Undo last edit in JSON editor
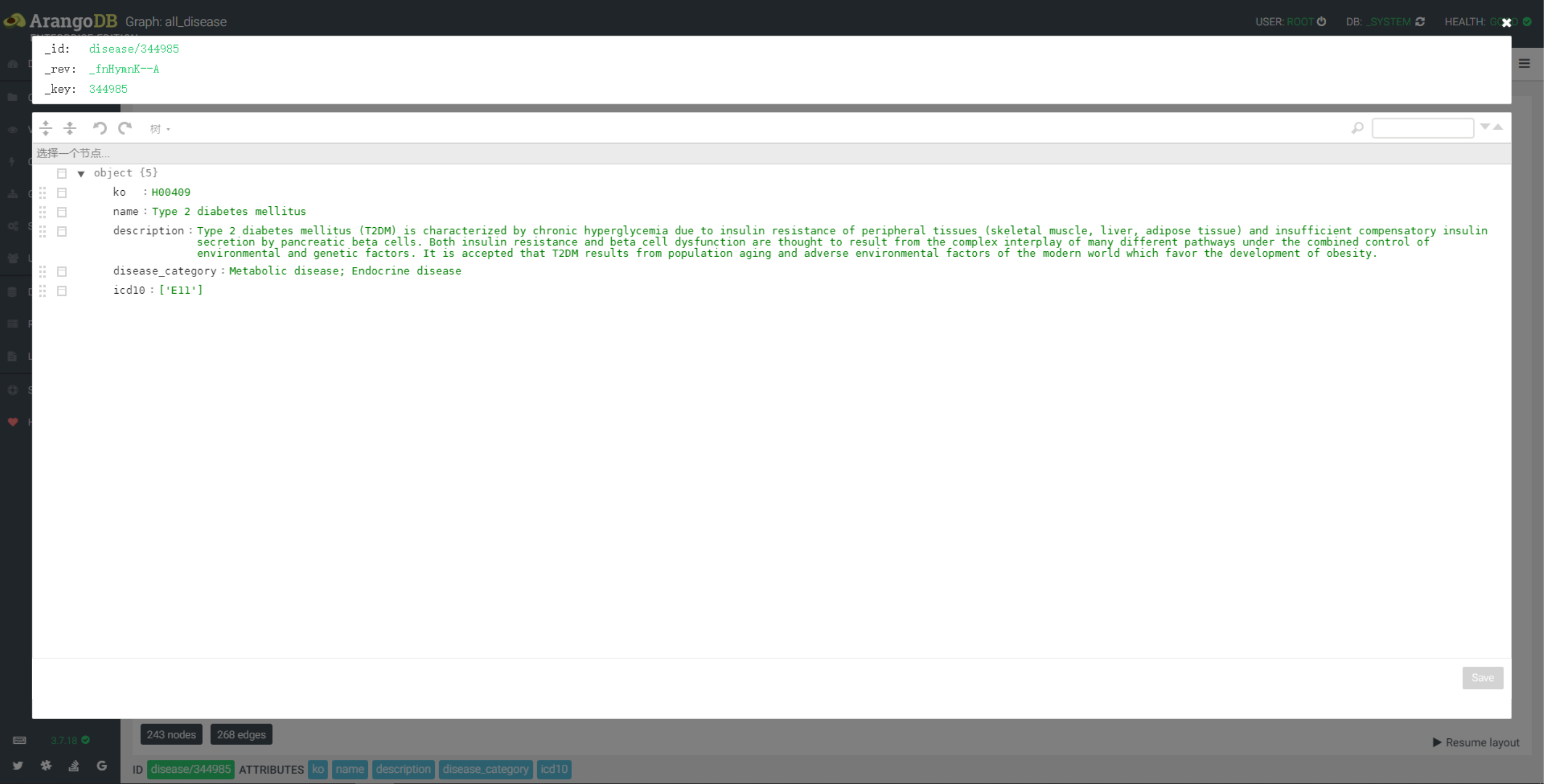This screenshot has height=784, width=1544. (x=100, y=128)
